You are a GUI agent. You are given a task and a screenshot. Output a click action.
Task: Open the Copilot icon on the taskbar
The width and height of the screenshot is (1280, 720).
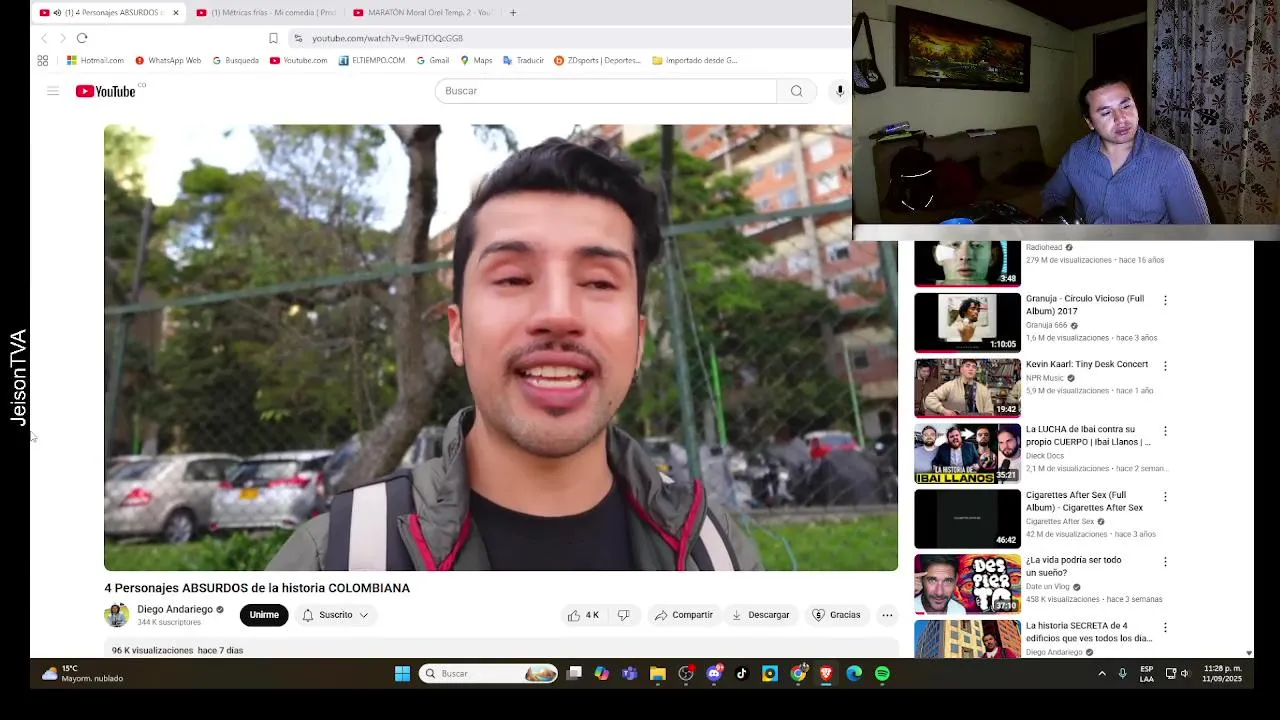(601, 674)
